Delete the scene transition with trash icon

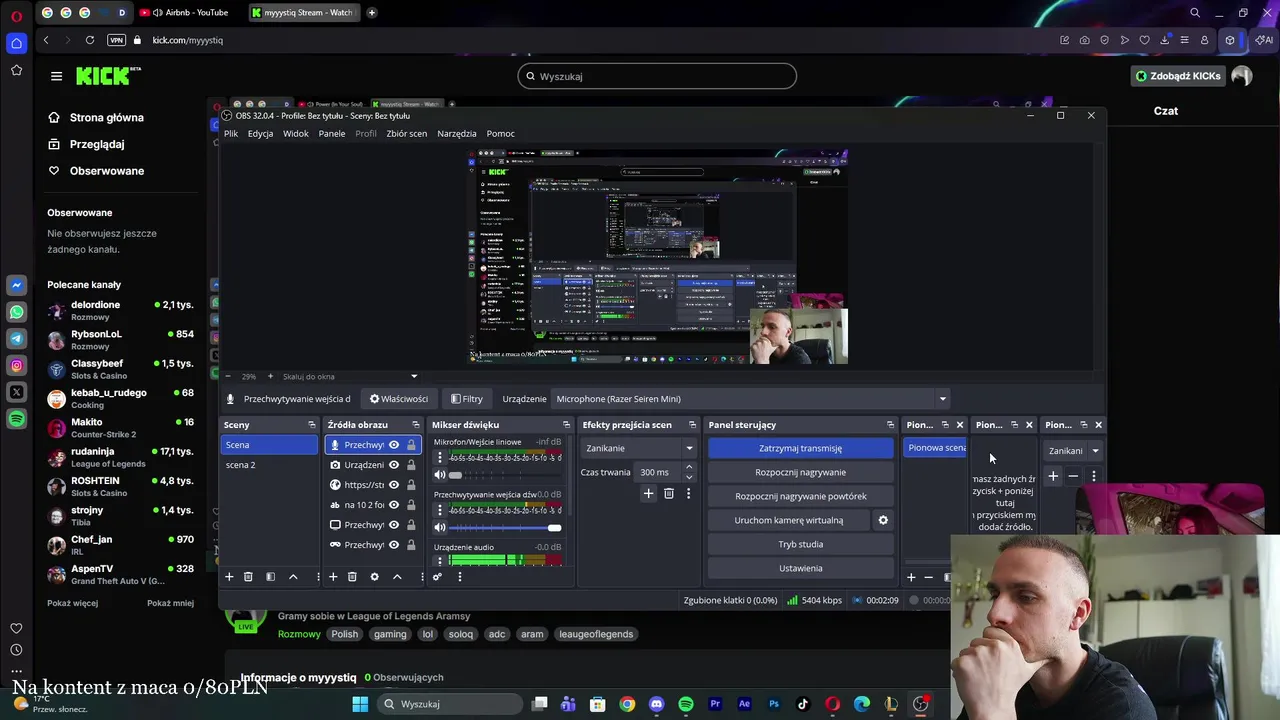(669, 493)
